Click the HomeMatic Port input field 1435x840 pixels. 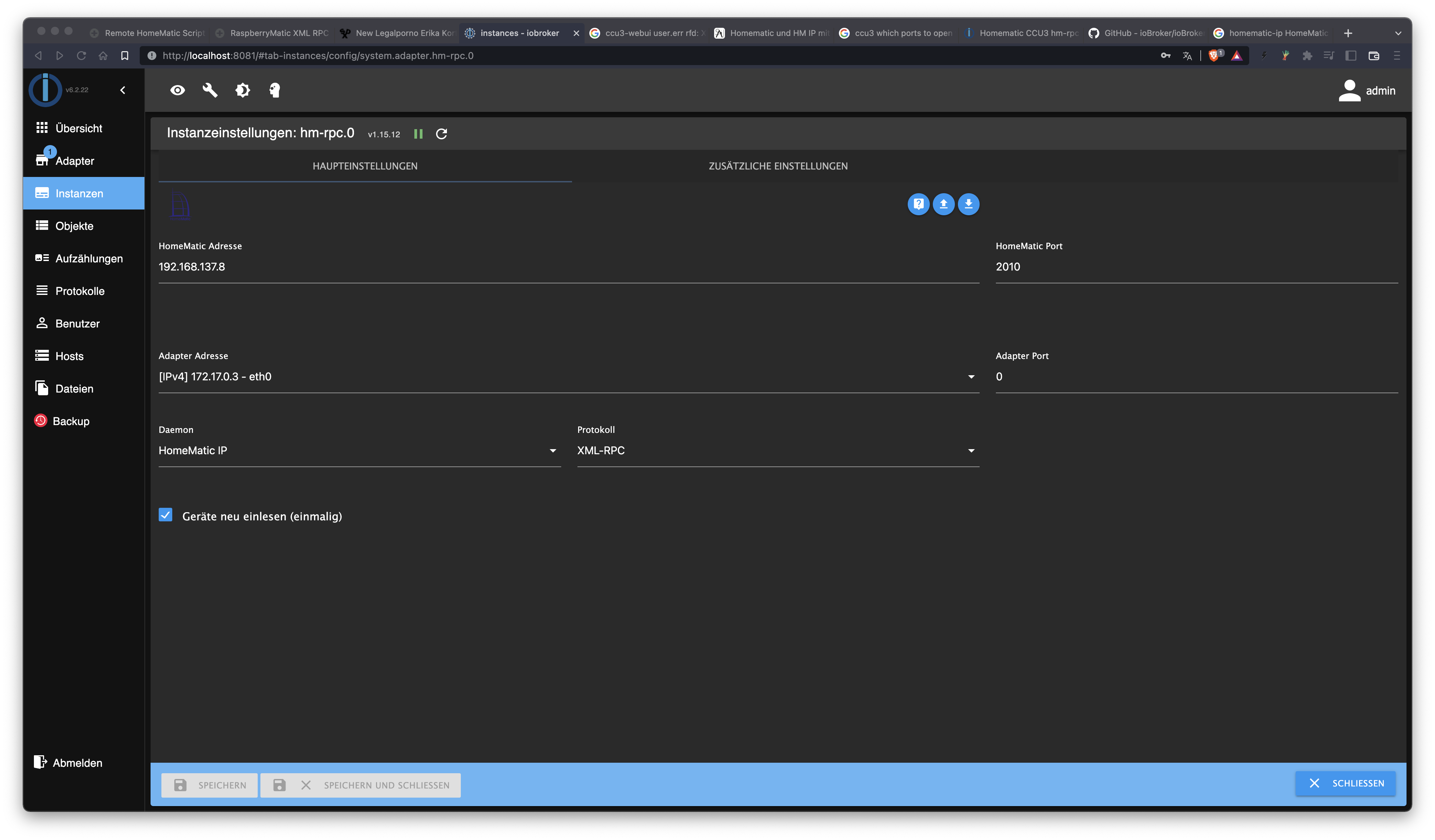[x=1196, y=267]
